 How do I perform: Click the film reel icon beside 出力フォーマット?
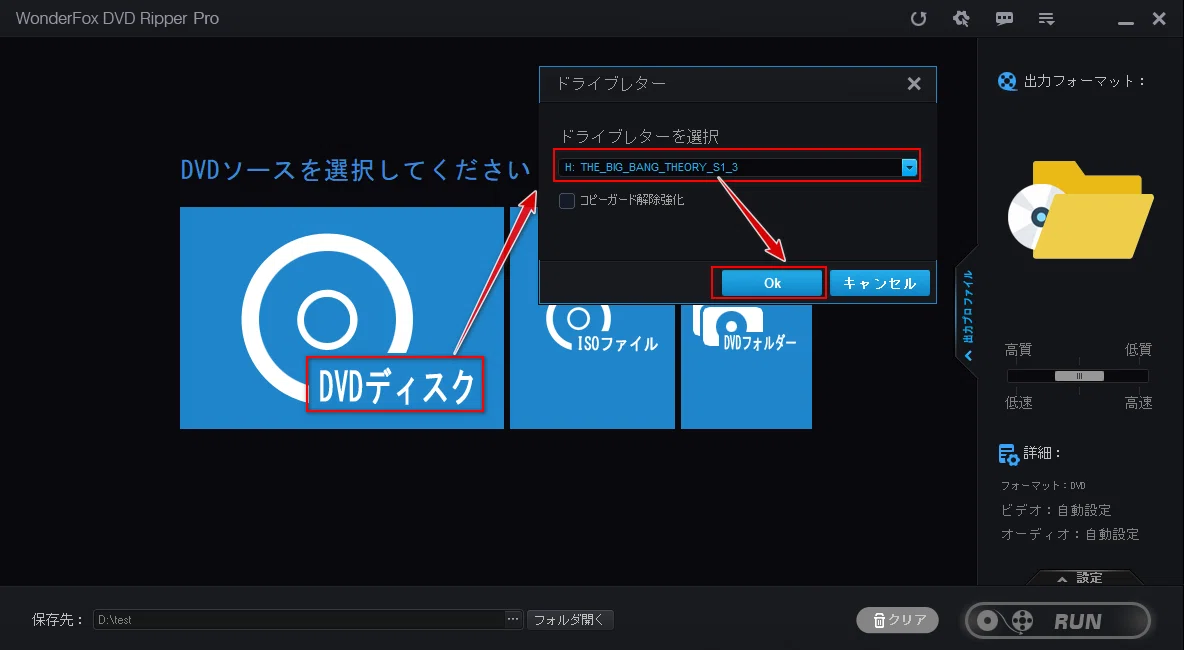point(1007,82)
